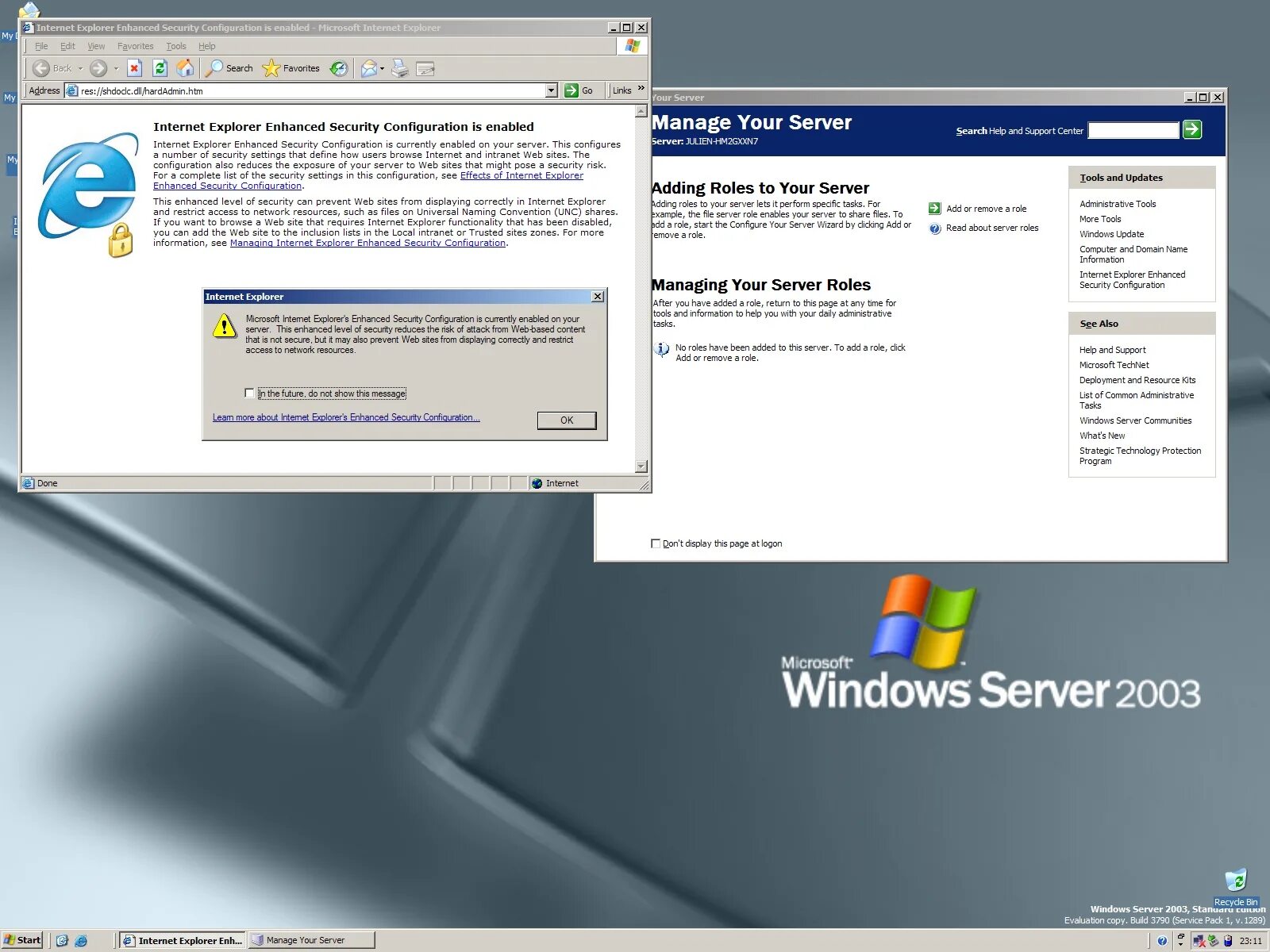Click the green search arrow in Manage Your Server

[x=1192, y=129]
